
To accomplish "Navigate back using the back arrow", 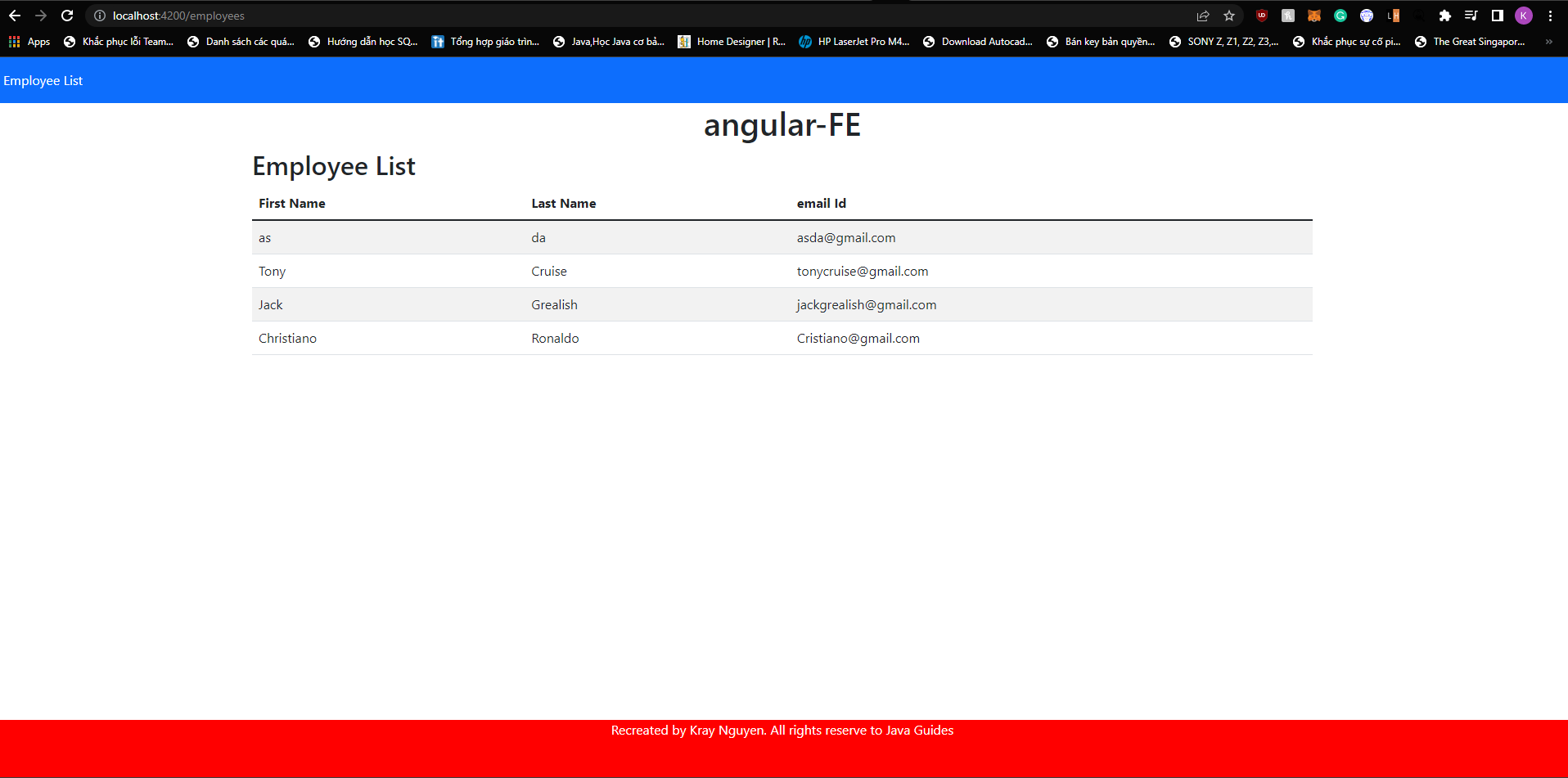I will pyautogui.click(x=15, y=16).
